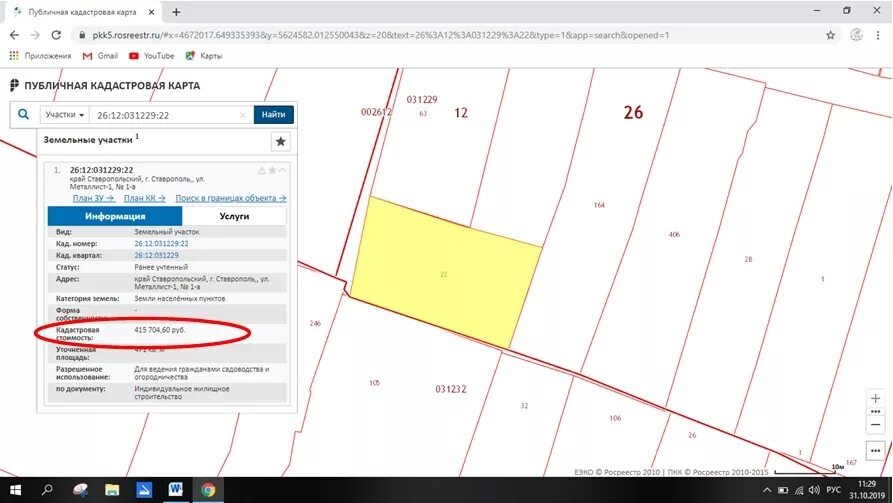Select parcel 32 on the map

[524, 406]
